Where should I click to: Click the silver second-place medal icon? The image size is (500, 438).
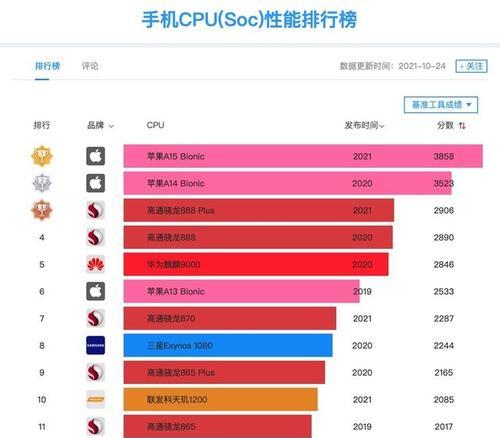[42, 183]
